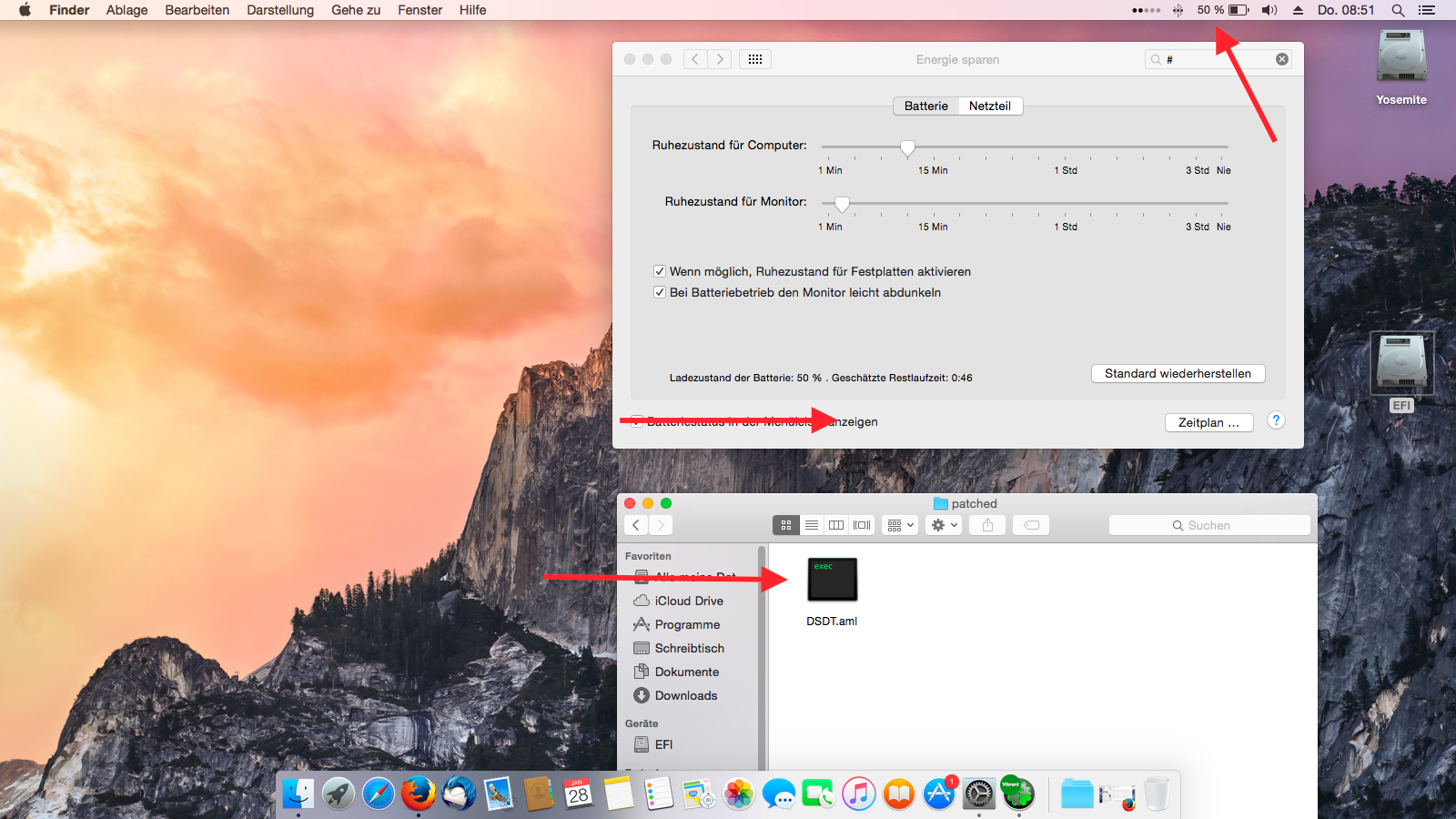Click the edit tags button in Finder
1456x819 pixels.
1031,525
